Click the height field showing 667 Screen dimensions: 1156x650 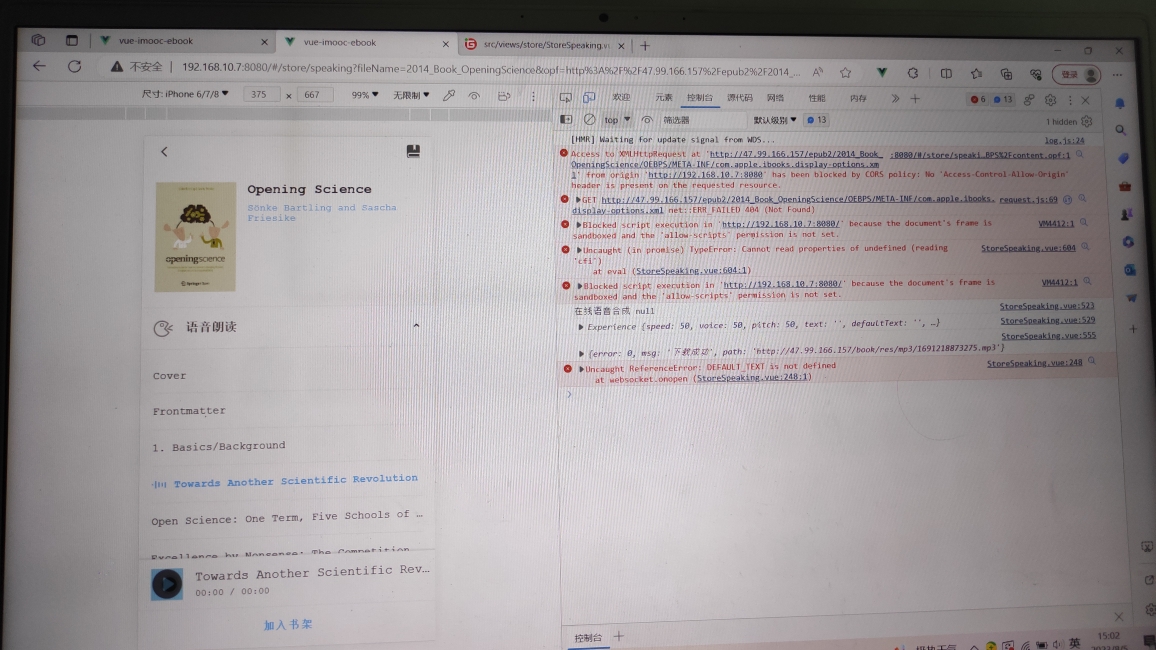click(x=313, y=94)
